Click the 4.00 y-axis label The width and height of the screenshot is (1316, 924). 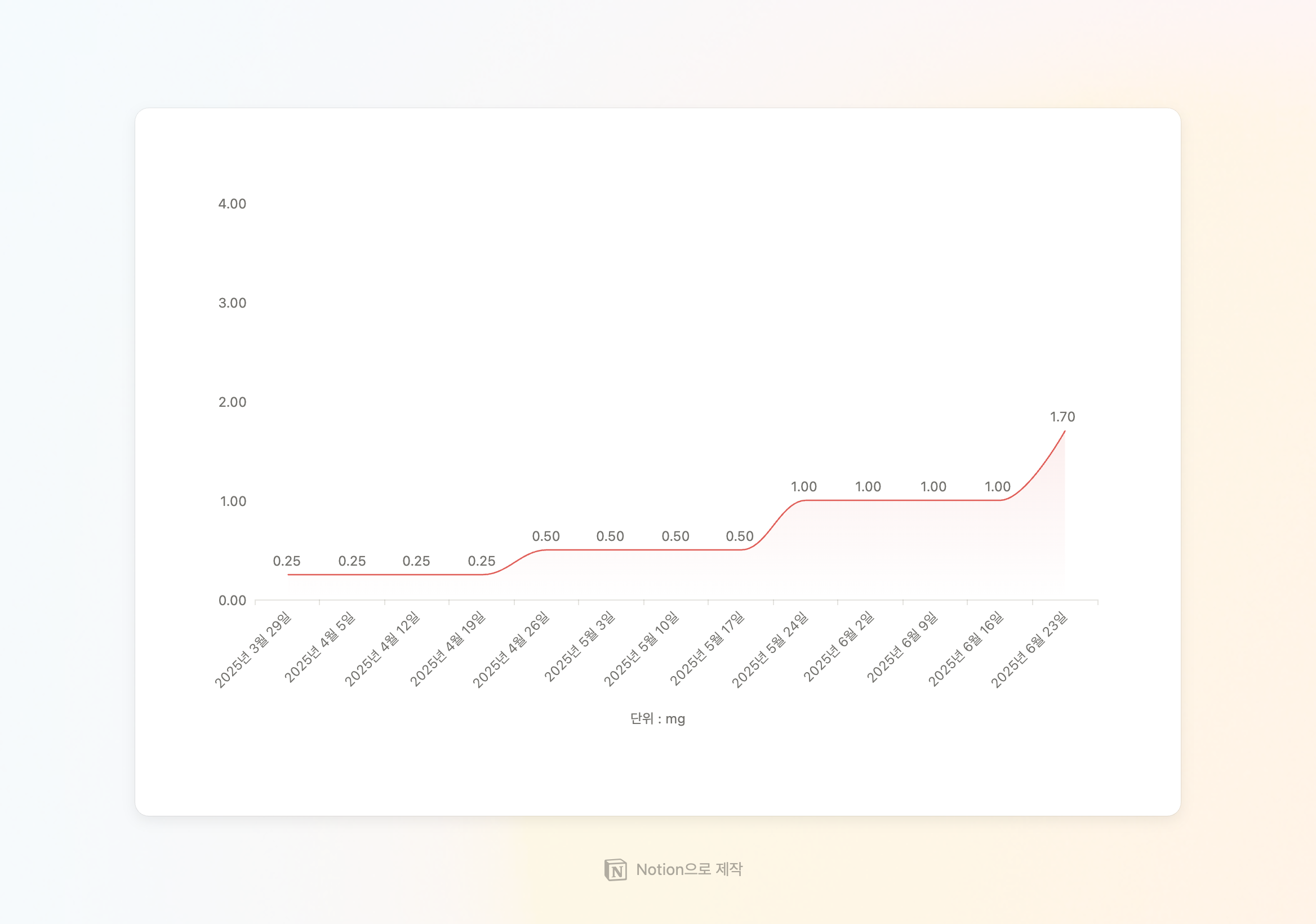click(x=232, y=204)
